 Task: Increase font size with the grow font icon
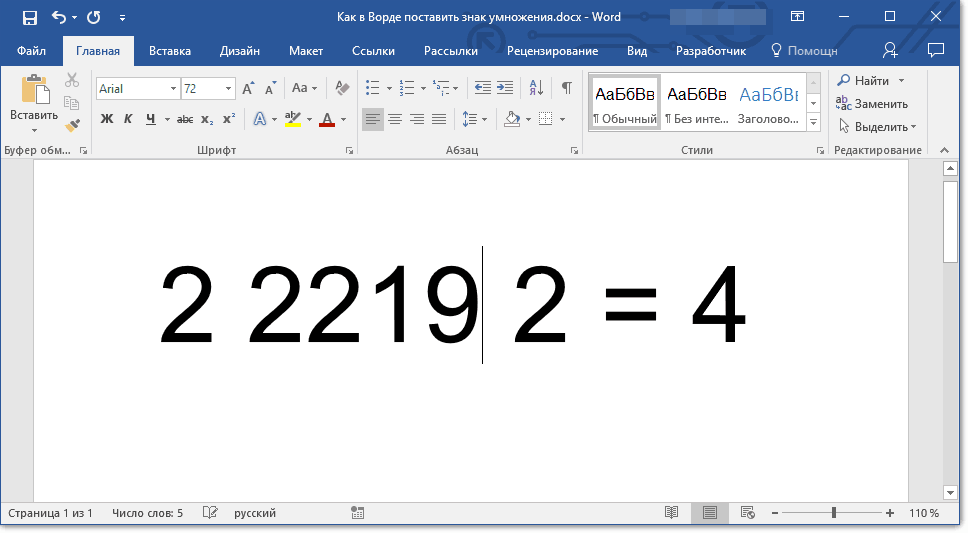point(249,88)
